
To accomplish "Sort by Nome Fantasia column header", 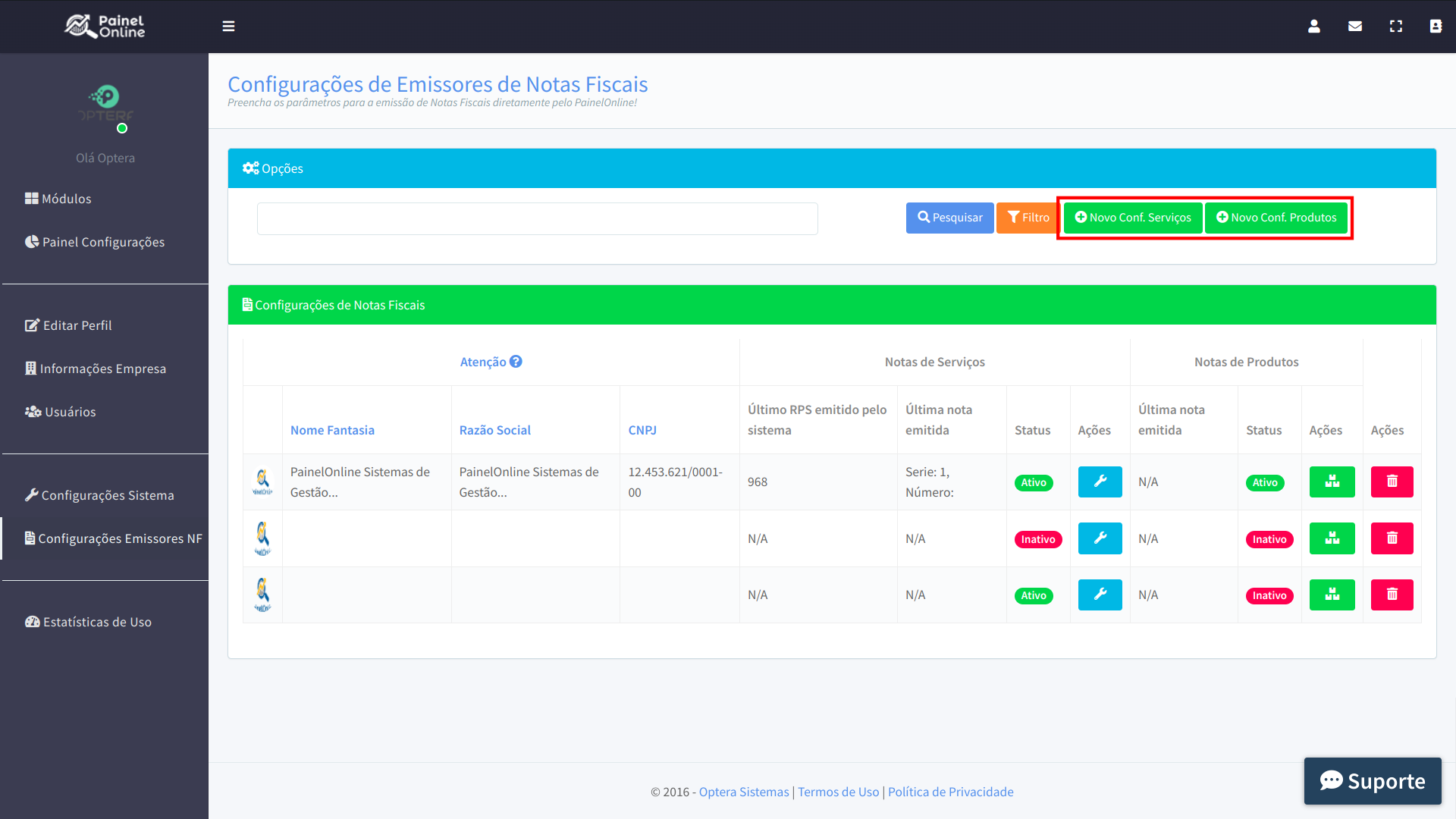I will click(332, 430).
